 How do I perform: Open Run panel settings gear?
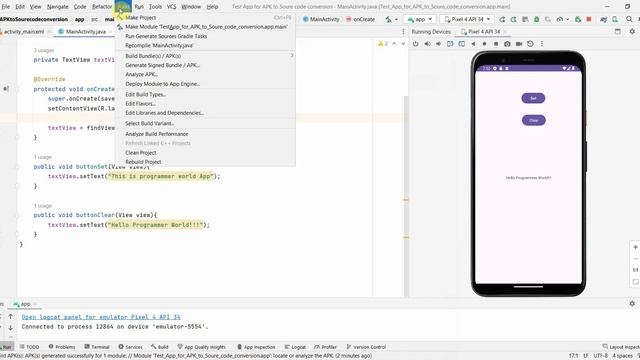pyautogui.click(x=632, y=304)
